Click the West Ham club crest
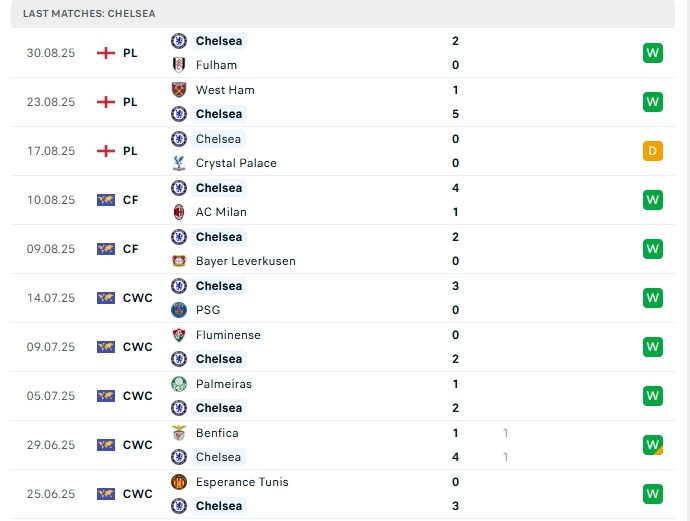Viewport: 690px width, 521px height. [x=179, y=90]
